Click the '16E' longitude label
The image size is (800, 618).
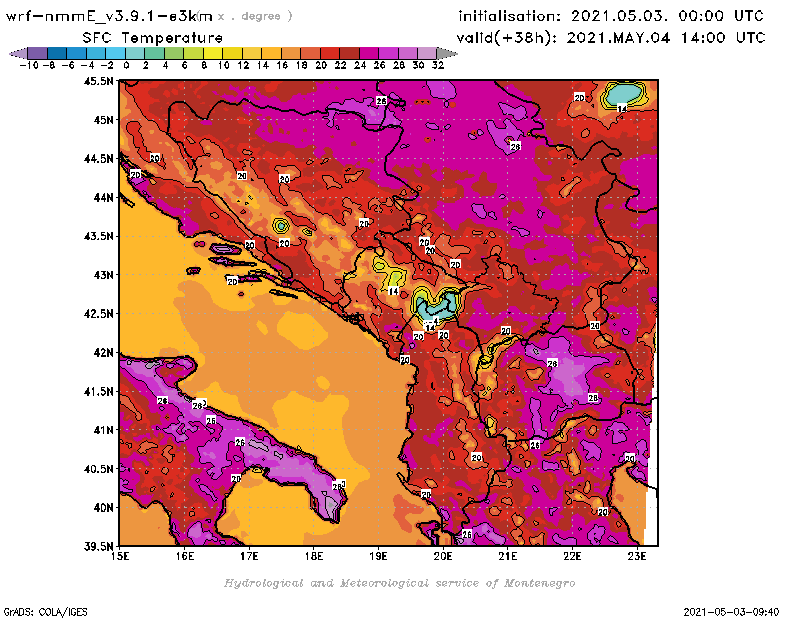click(185, 556)
